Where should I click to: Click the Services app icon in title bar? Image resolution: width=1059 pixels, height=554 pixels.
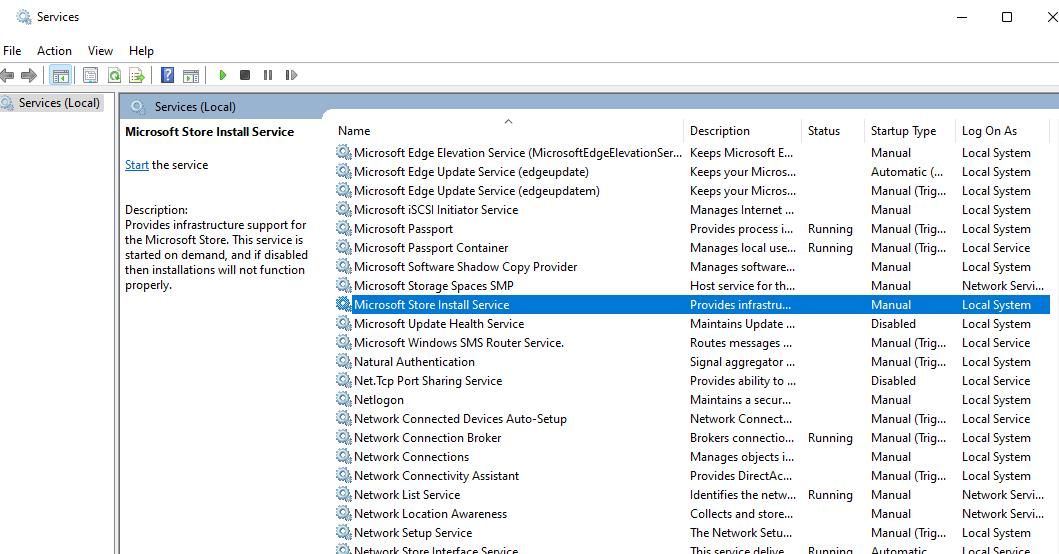24,17
